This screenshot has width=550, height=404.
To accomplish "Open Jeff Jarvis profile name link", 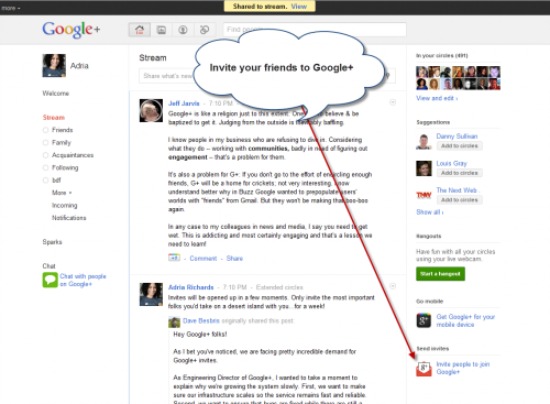I will click(184, 103).
